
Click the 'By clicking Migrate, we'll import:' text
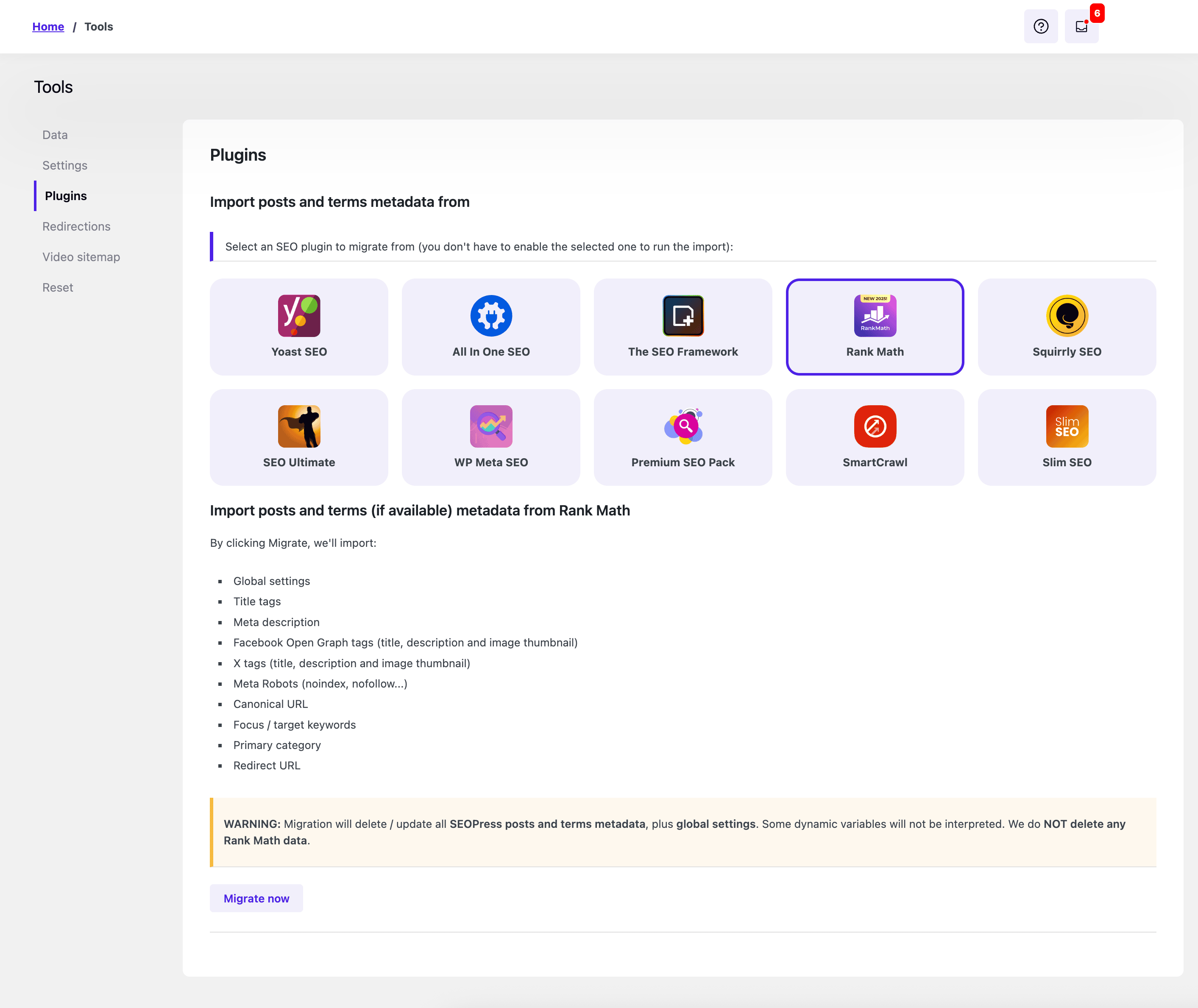coord(293,543)
